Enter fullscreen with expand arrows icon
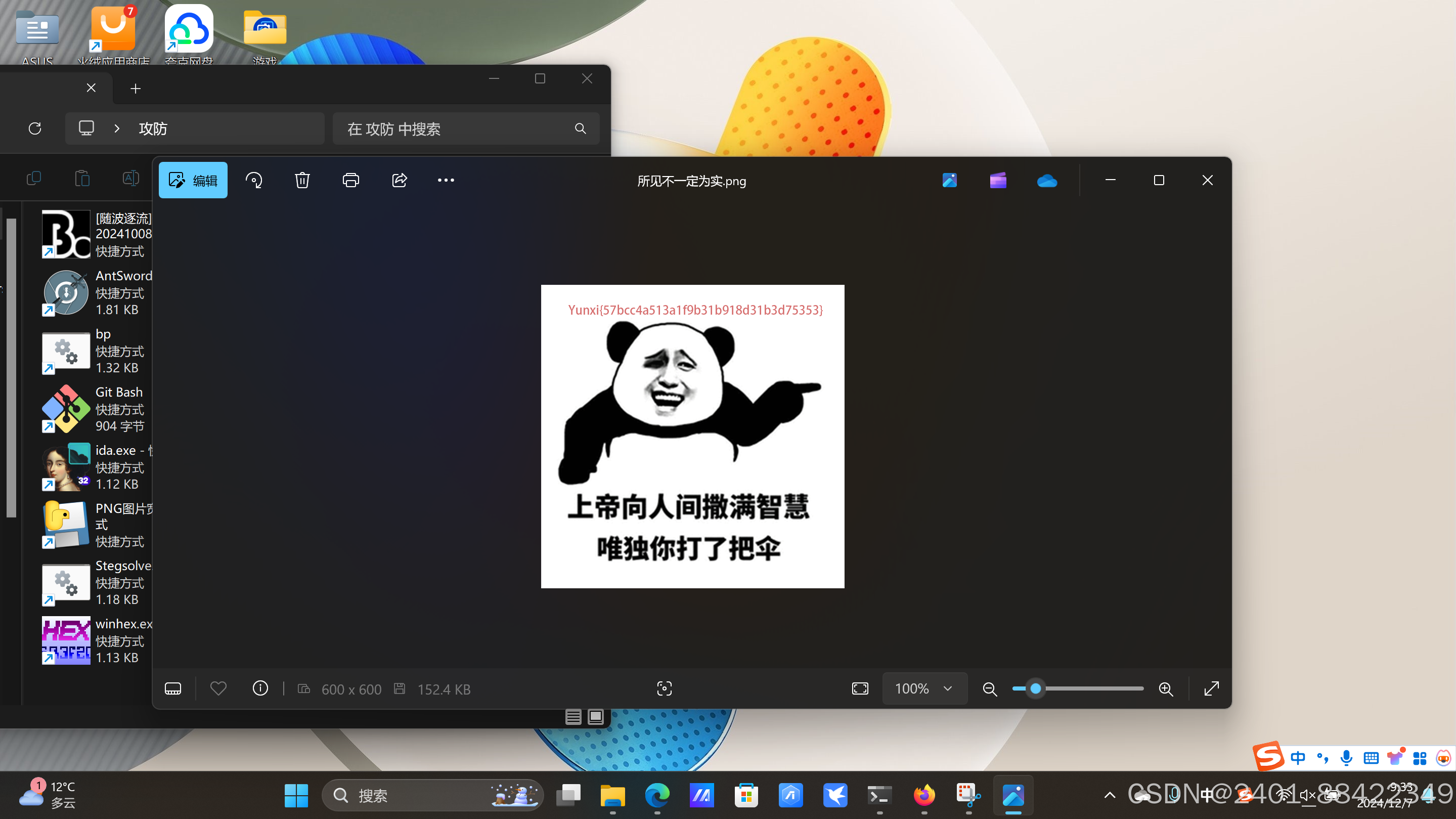Viewport: 1456px width, 819px height. [x=1211, y=688]
